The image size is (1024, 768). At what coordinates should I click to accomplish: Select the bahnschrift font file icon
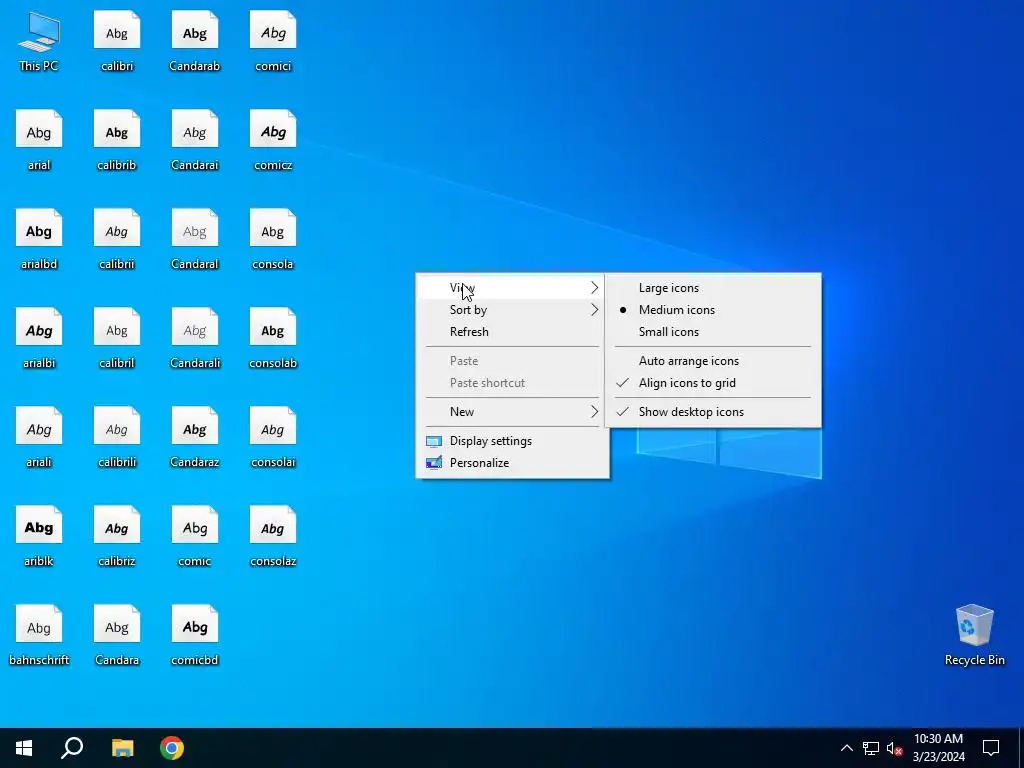click(x=39, y=636)
